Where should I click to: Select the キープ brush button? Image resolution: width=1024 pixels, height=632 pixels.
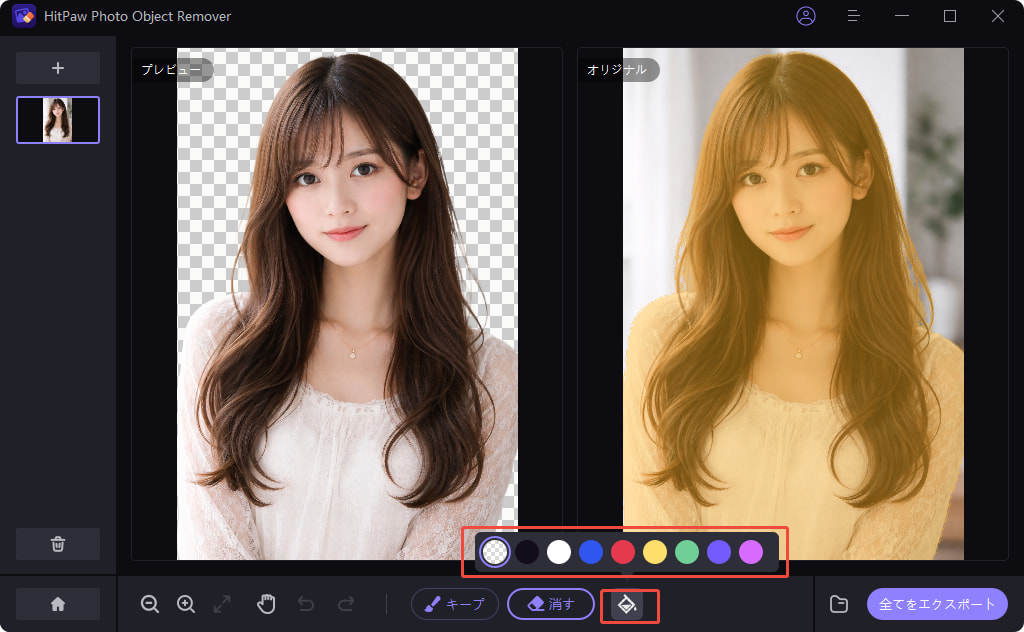click(x=455, y=604)
